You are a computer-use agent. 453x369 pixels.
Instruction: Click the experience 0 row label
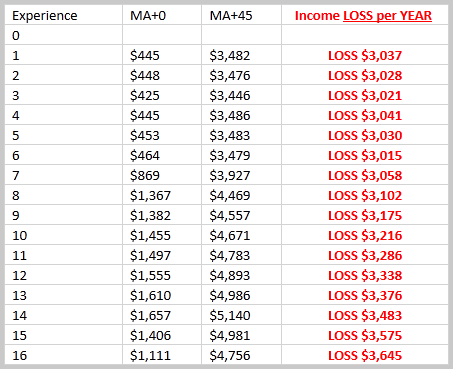coord(64,35)
